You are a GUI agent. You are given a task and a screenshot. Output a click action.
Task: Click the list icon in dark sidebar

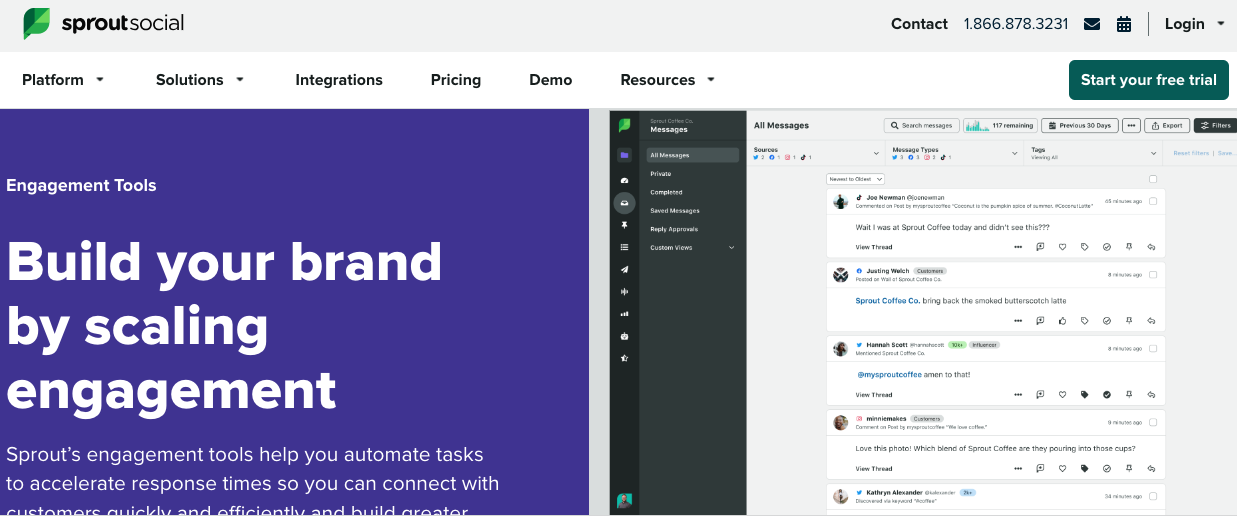[624, 247]
